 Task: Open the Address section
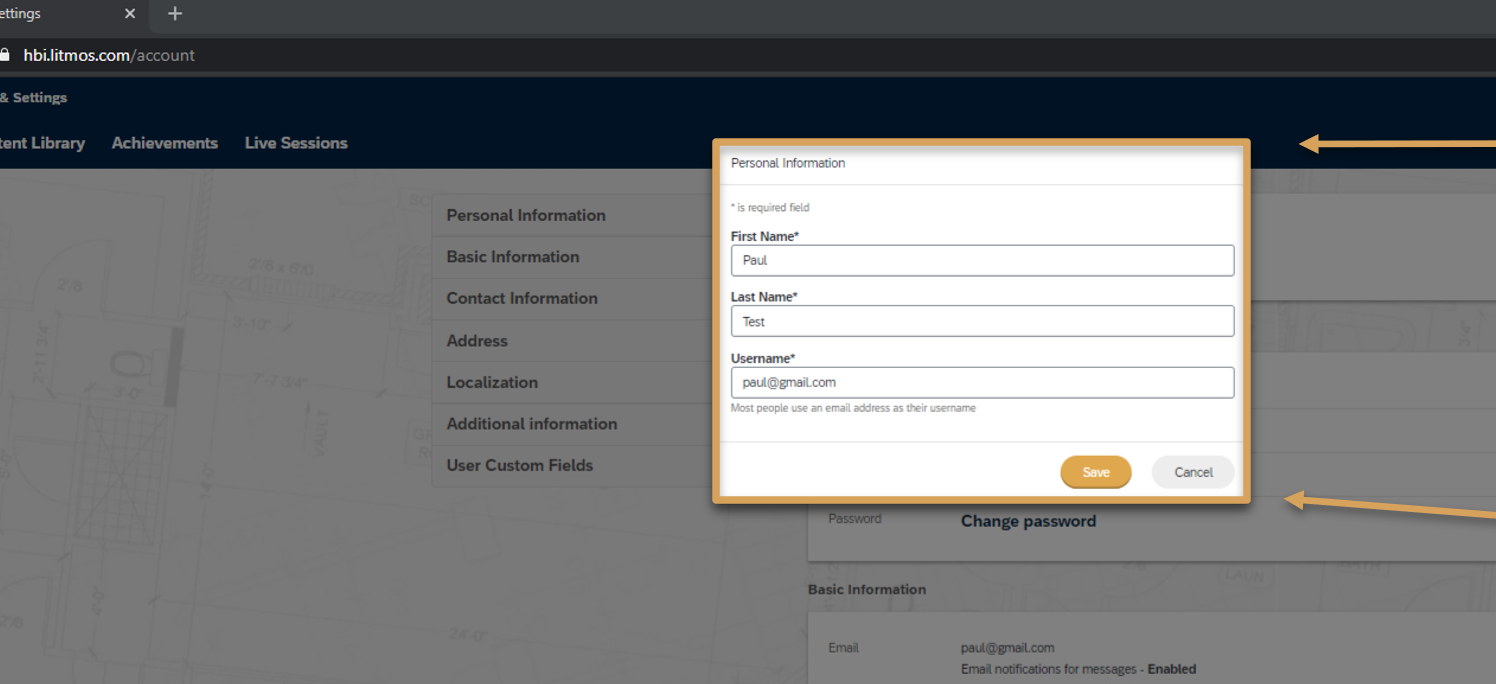pyautogui.click(x=477, y=341)
